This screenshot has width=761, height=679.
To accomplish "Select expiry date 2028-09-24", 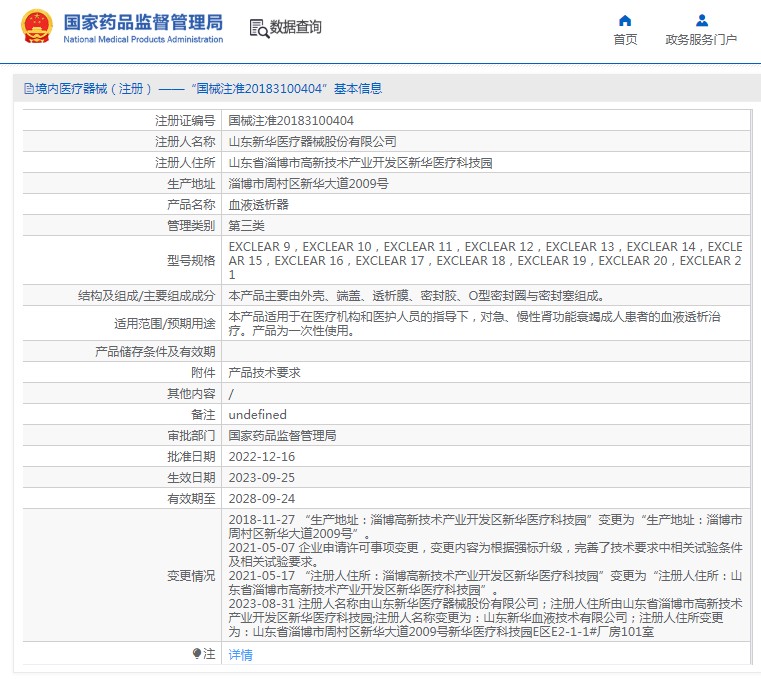I will (262, 498).
